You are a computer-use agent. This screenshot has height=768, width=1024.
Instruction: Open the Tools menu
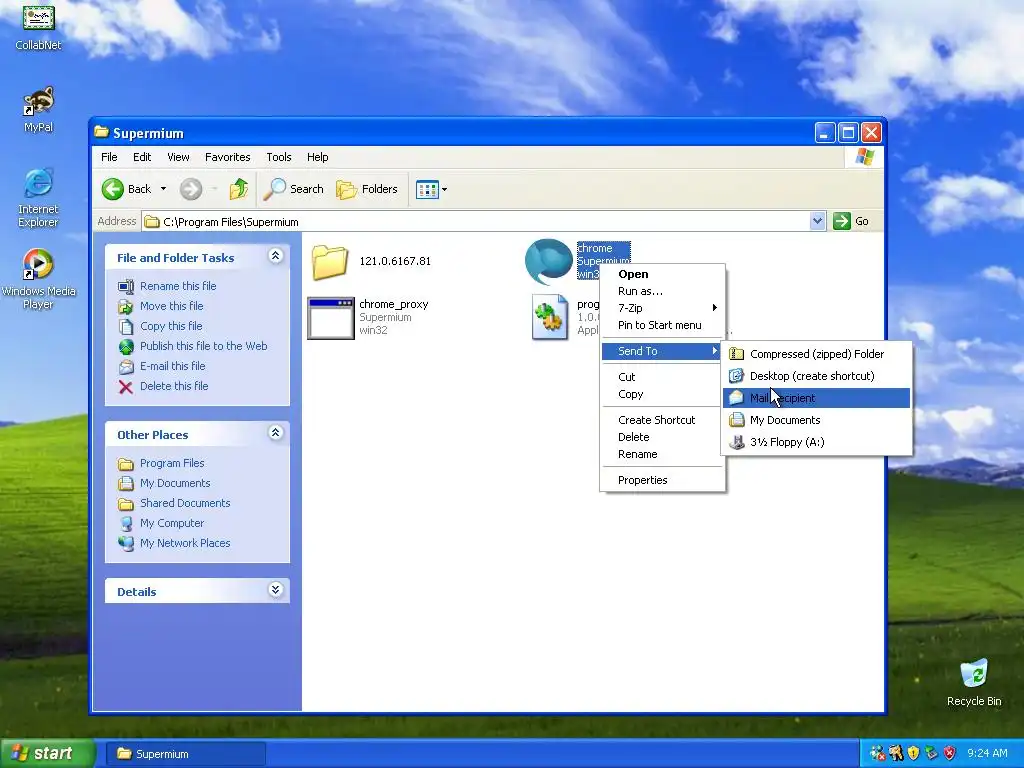279,157
